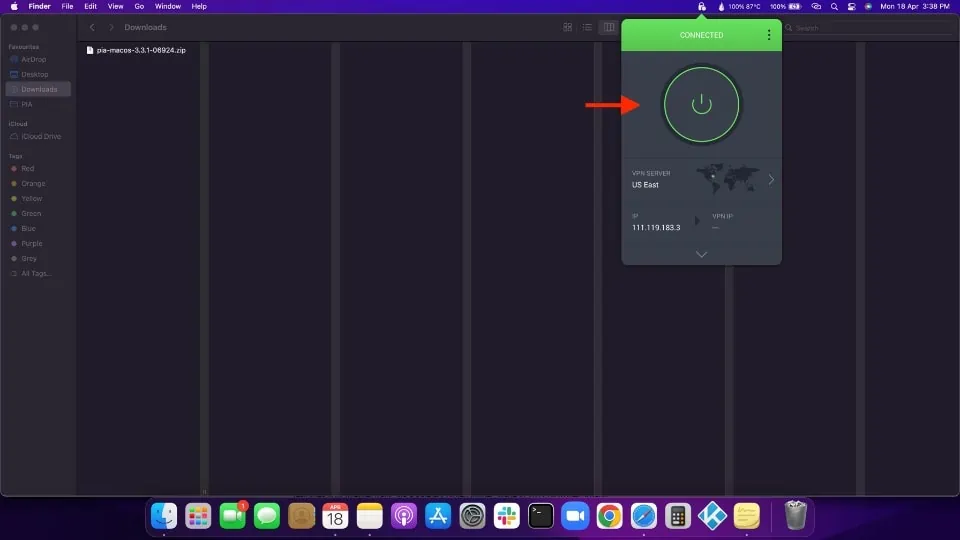Open the Apple menu
The image size is (960, 540).
point(14,7)
